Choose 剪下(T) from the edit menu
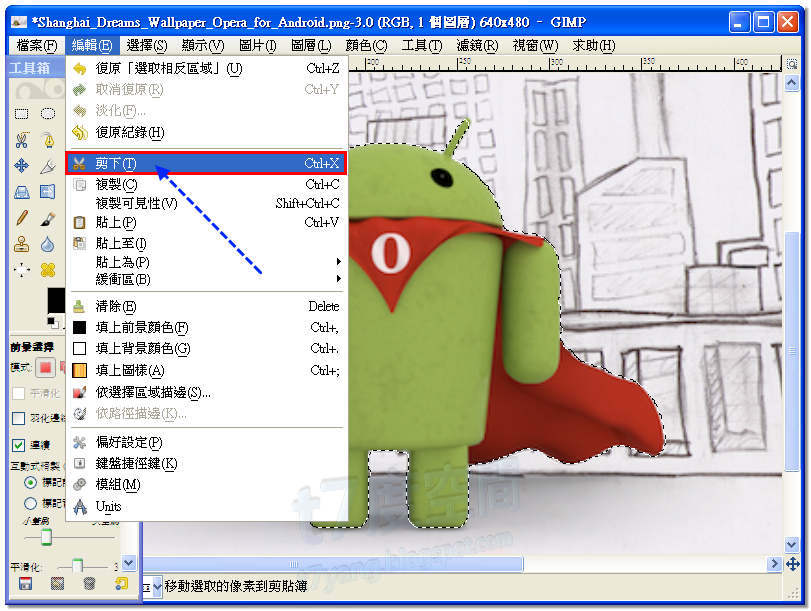 pos(206,163)
